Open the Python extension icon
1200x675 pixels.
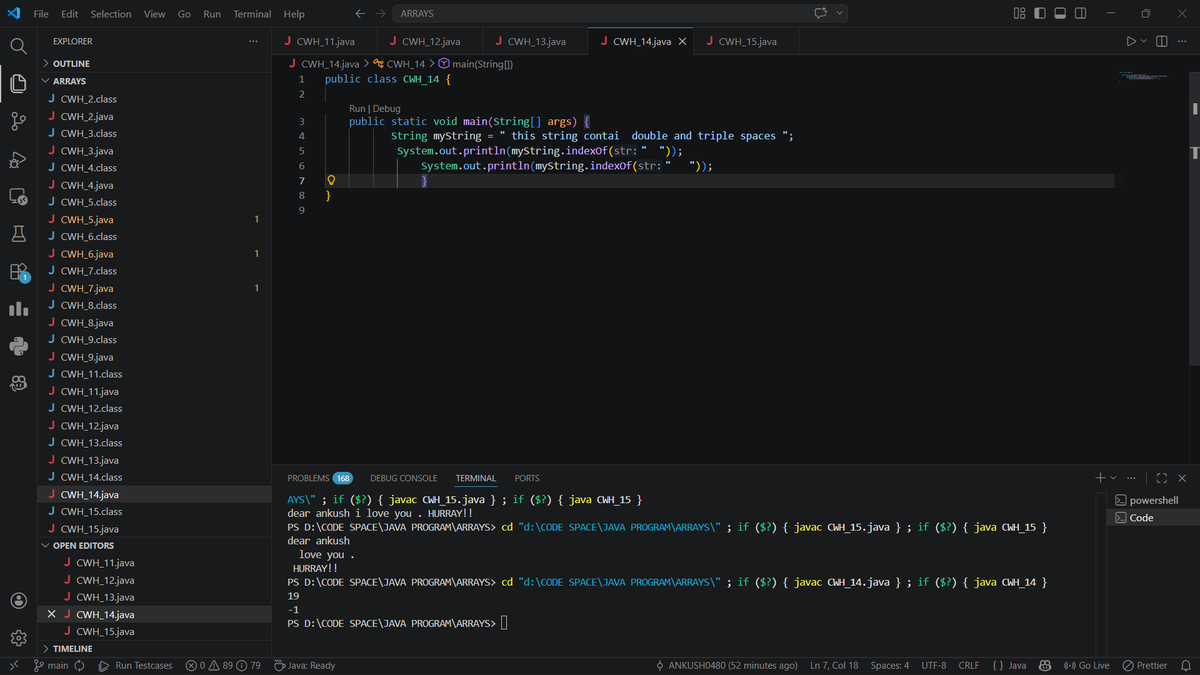pyautogui.click(x=18, y=346)
